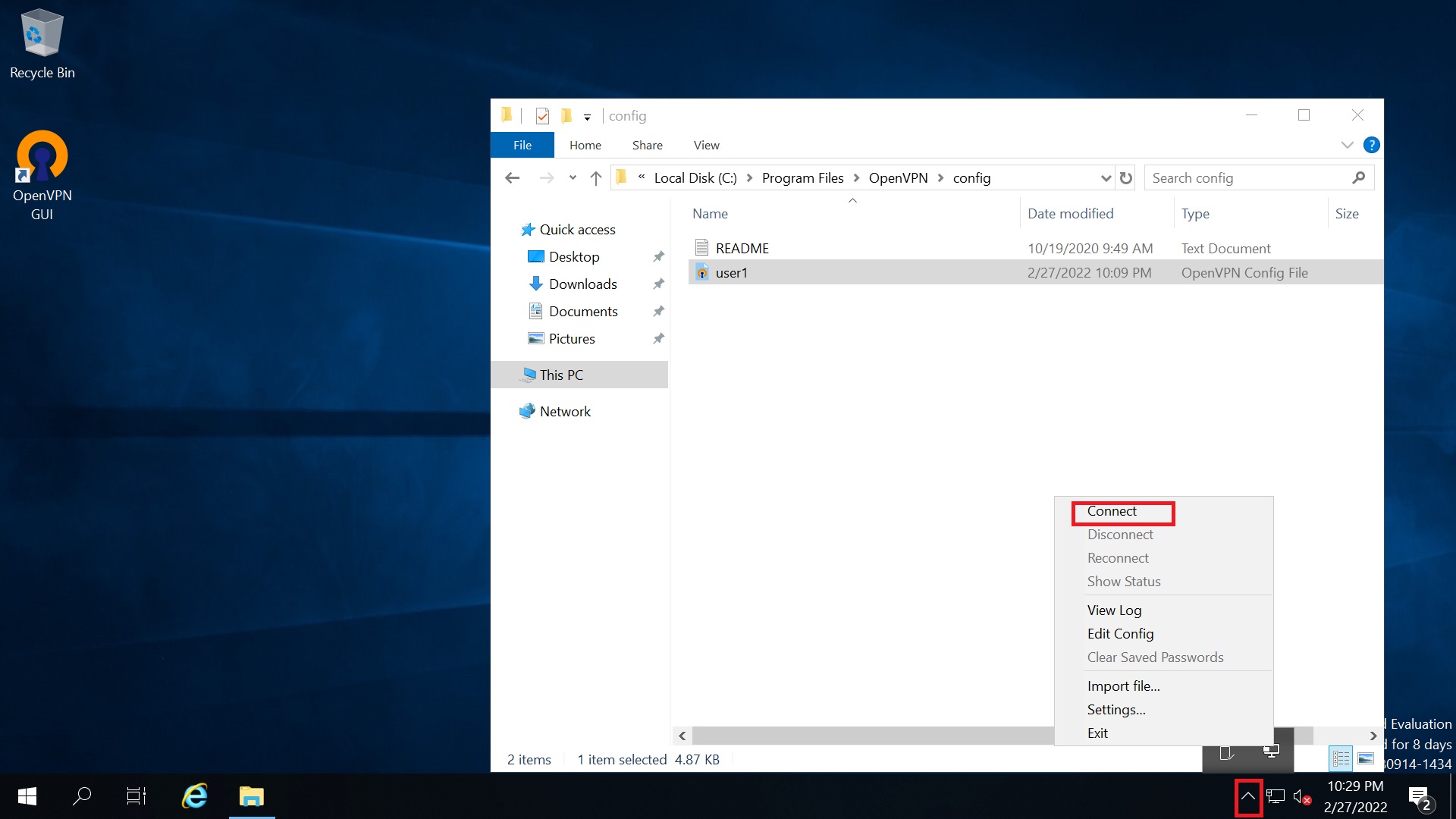
Task: Click the taskbar clock showing 10:29 PM
Action: [1356, 796]
